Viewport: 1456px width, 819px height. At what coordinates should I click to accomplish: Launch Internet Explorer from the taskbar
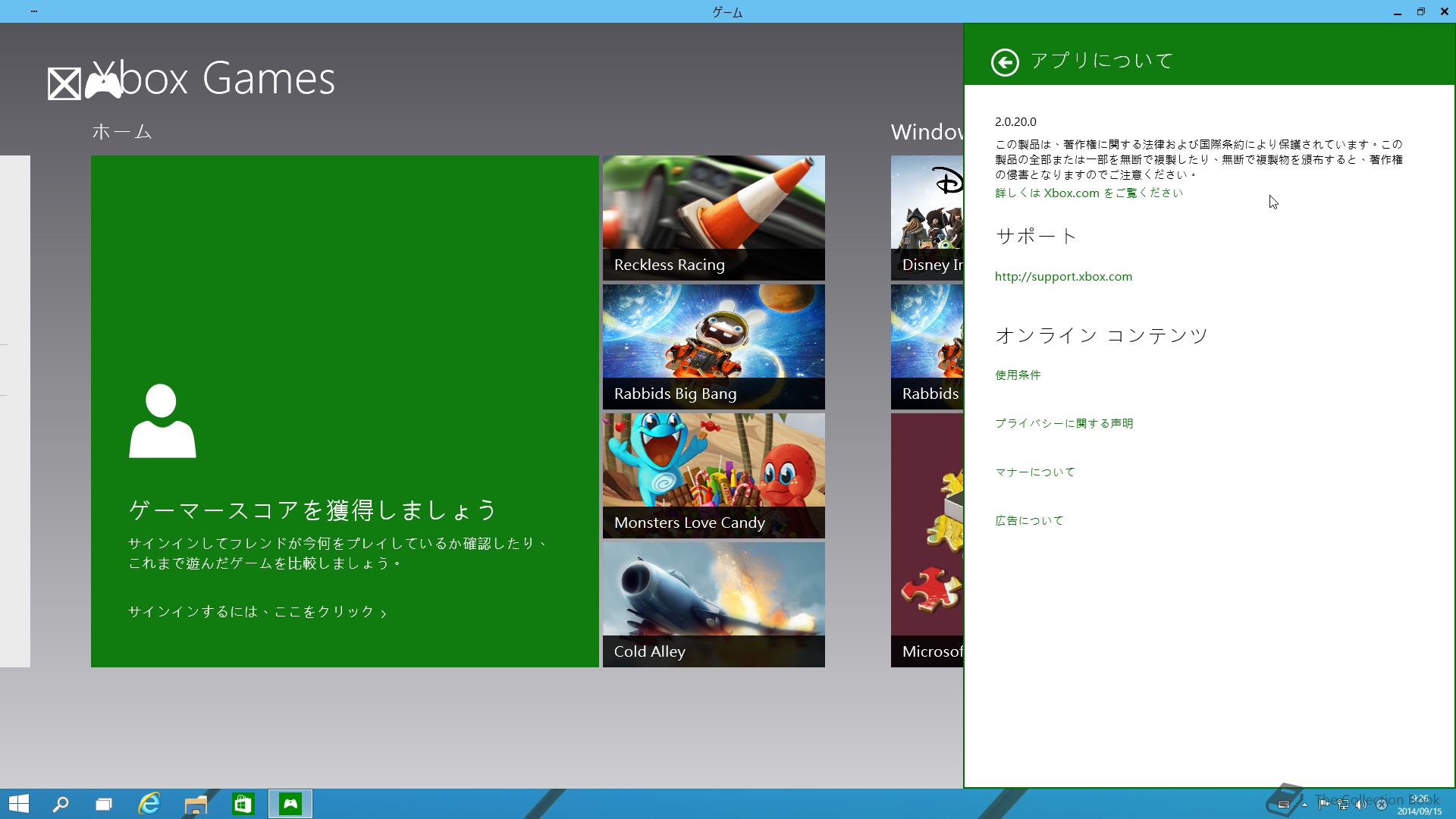pyautogui.click(x=149, y=804)
